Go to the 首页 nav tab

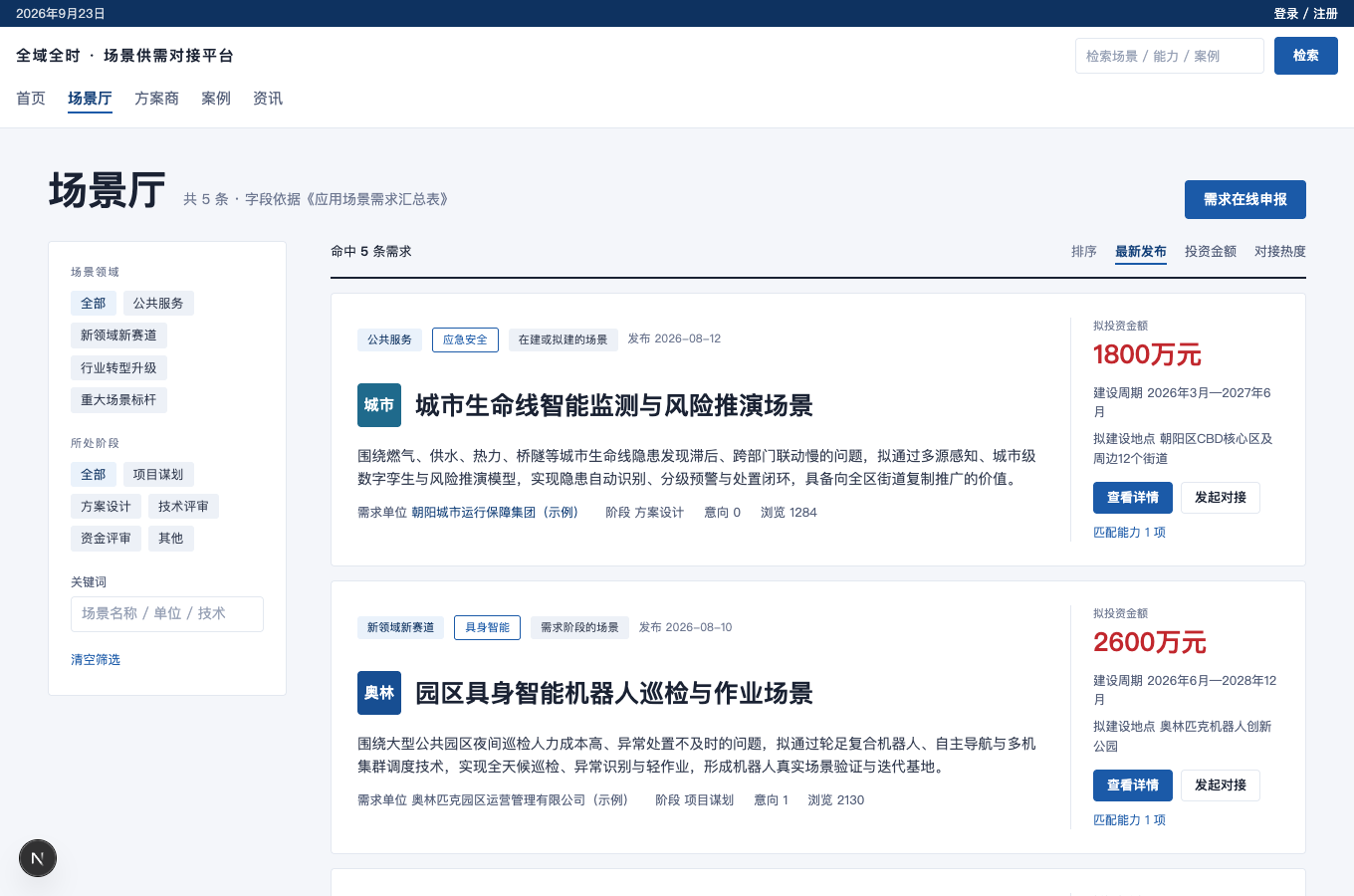point(31,99)
